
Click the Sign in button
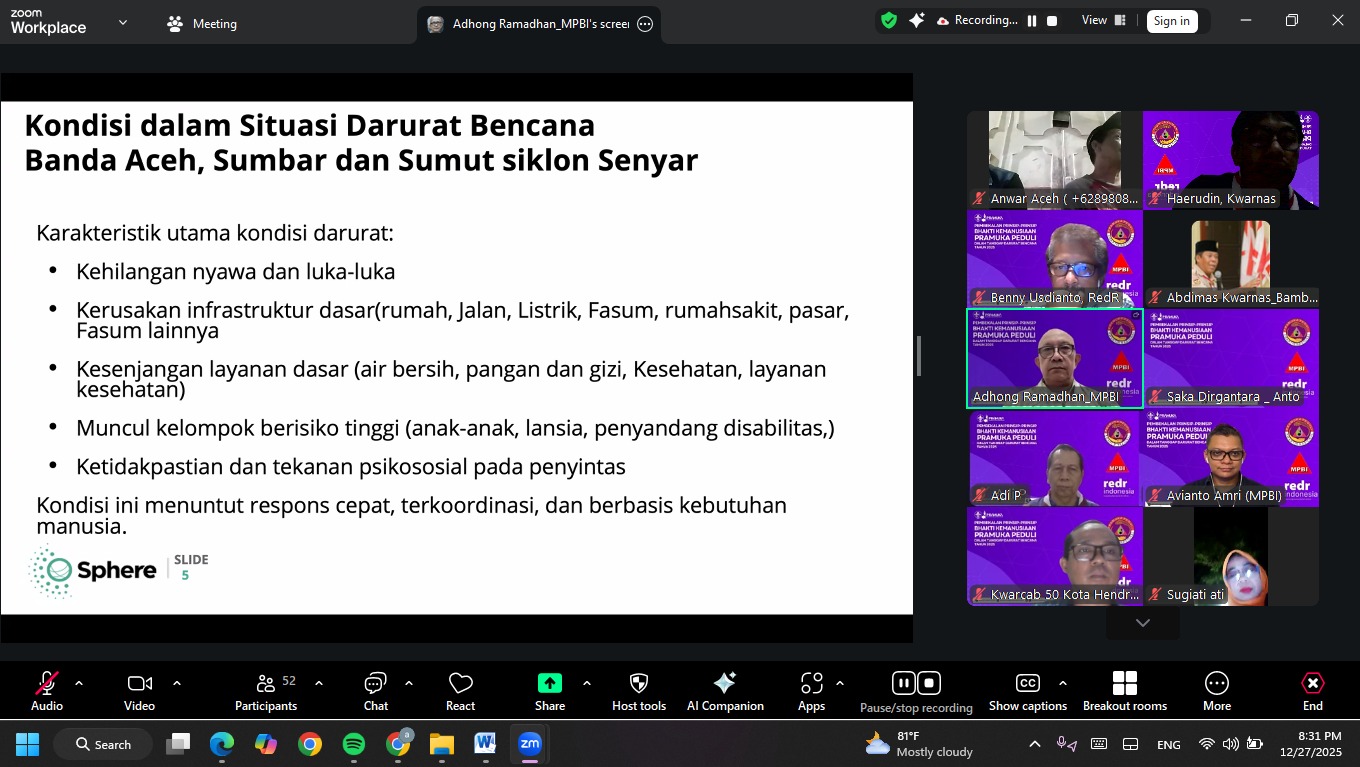click(1171, 21)
